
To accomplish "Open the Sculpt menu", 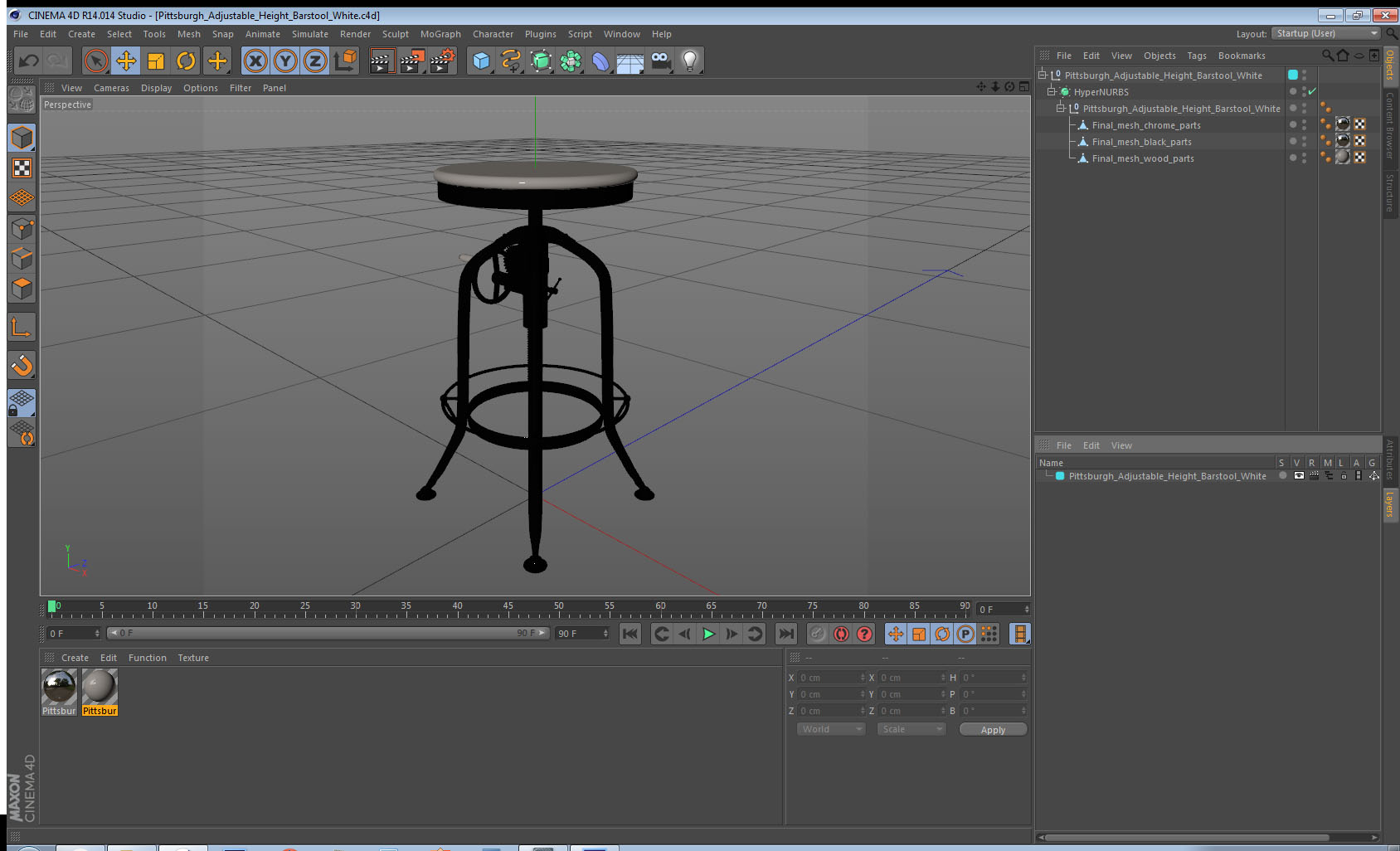I will pos(396,34).
